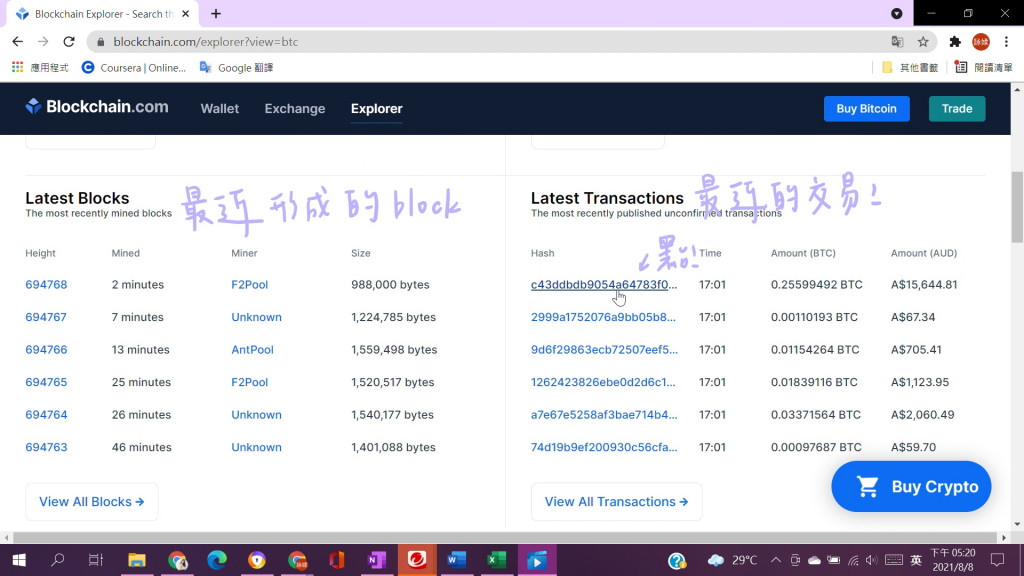Image resolution: width=1024 pixels, height=576 pixels.
Task: Click the taskbar clock 下午 05:20
Action: 953,560
